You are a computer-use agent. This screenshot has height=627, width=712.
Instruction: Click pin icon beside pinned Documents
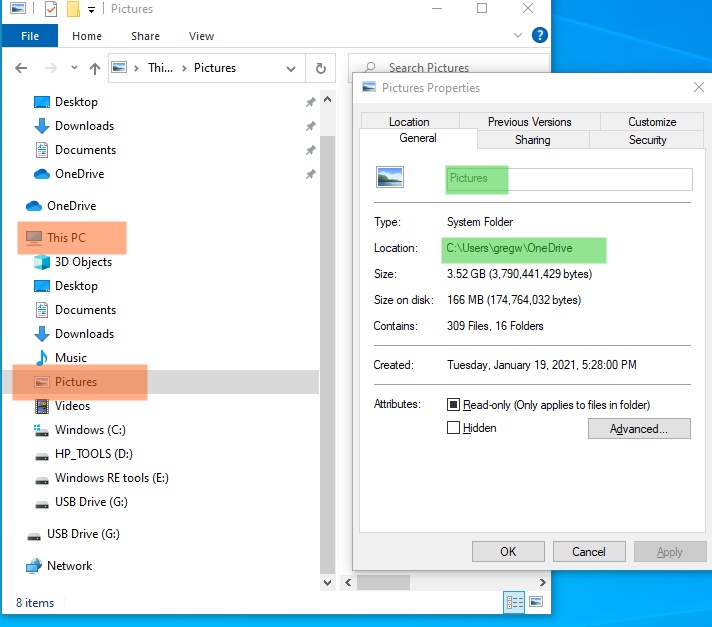pos(311,150)
